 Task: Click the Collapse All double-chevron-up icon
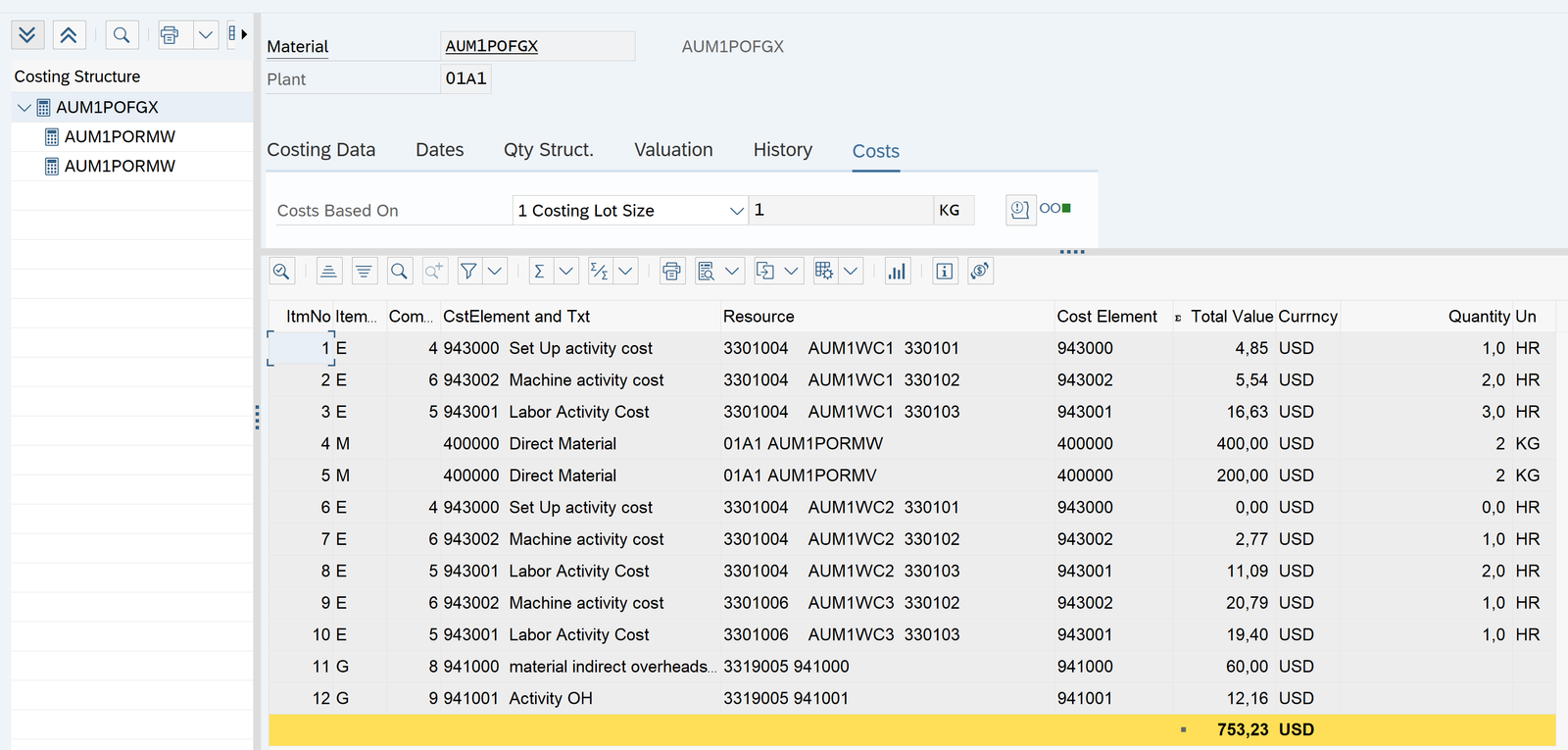(x=69, y=35)
